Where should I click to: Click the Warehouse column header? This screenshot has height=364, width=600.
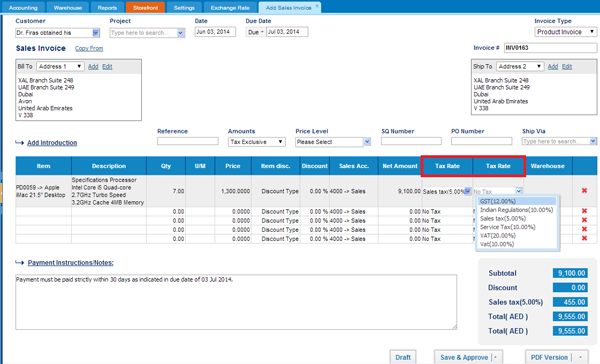point(548,166)
